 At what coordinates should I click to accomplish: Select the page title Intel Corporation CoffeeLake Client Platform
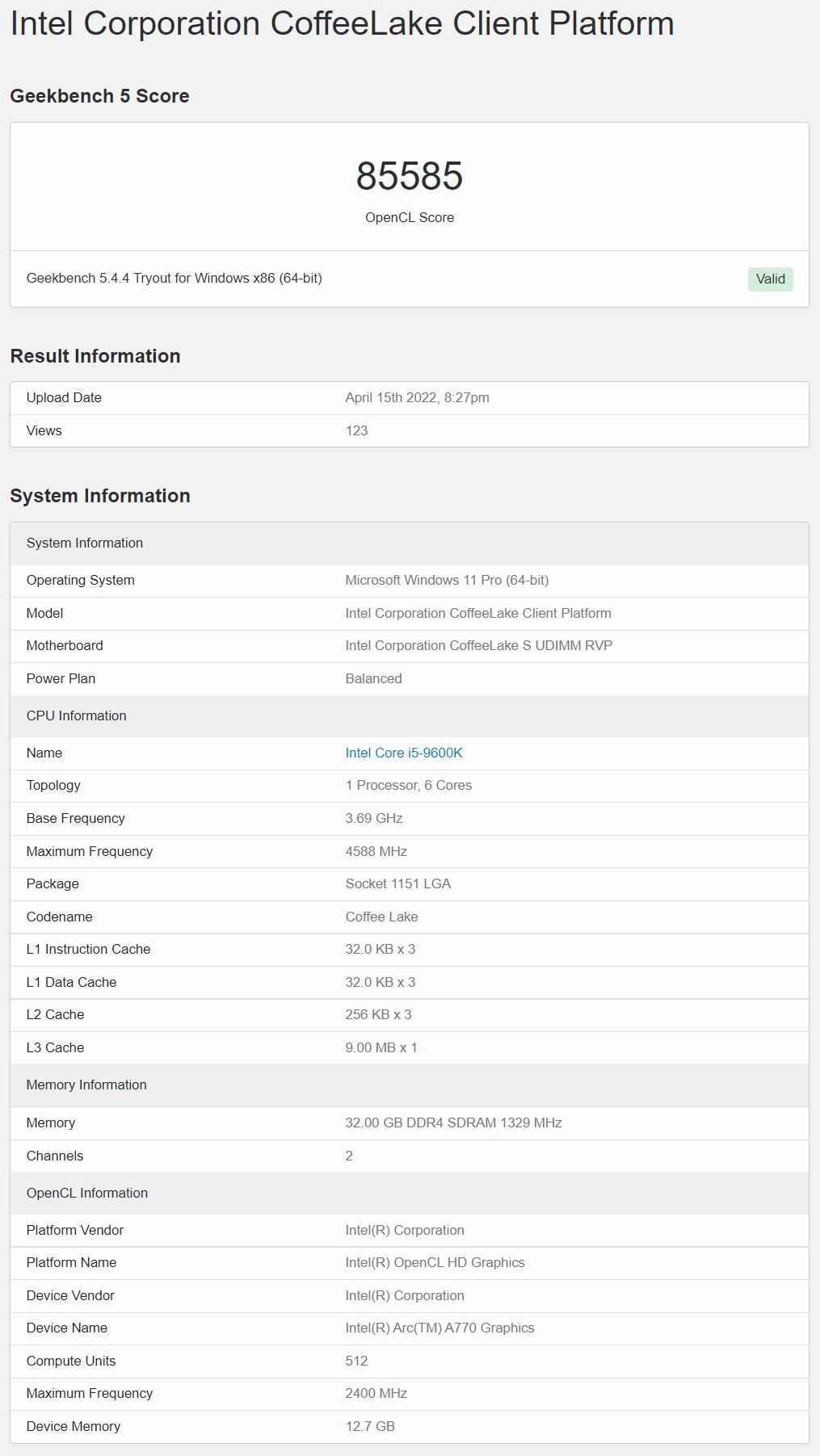pyautogui.click(x=342, y=23)
